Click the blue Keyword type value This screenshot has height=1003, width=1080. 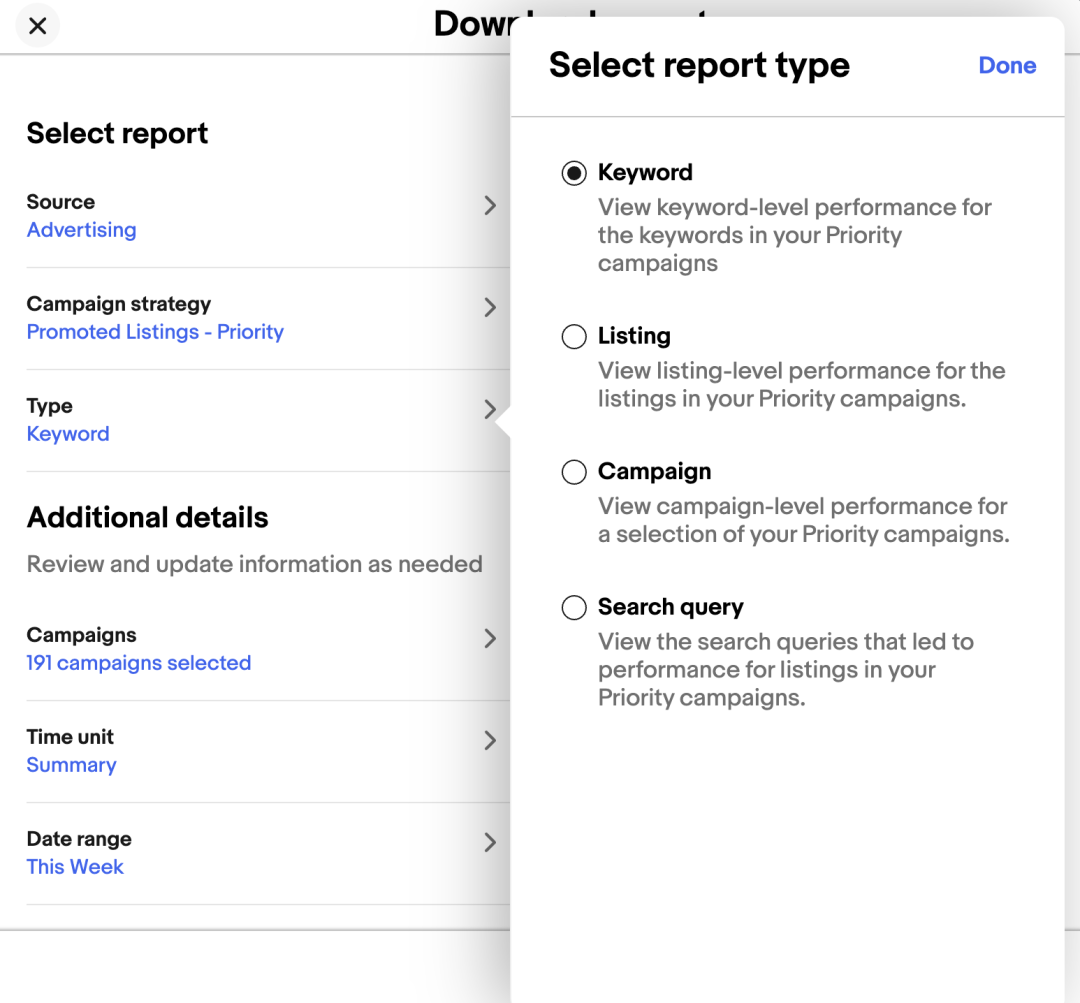(68, 434)
